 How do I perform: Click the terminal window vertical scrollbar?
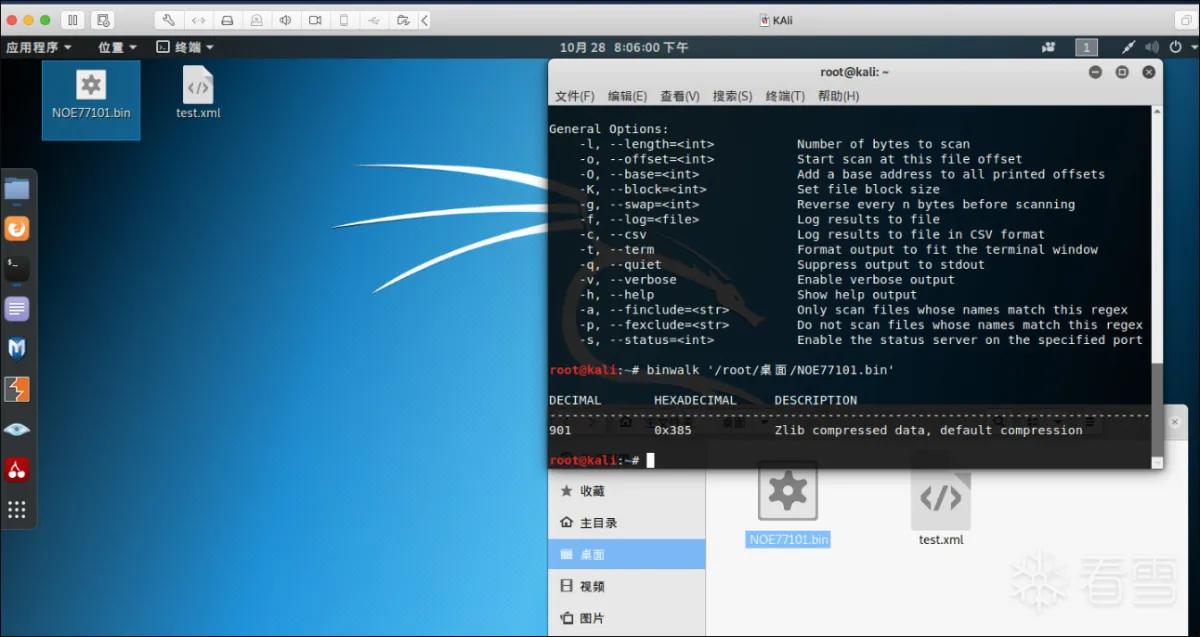pos(1158,414)
